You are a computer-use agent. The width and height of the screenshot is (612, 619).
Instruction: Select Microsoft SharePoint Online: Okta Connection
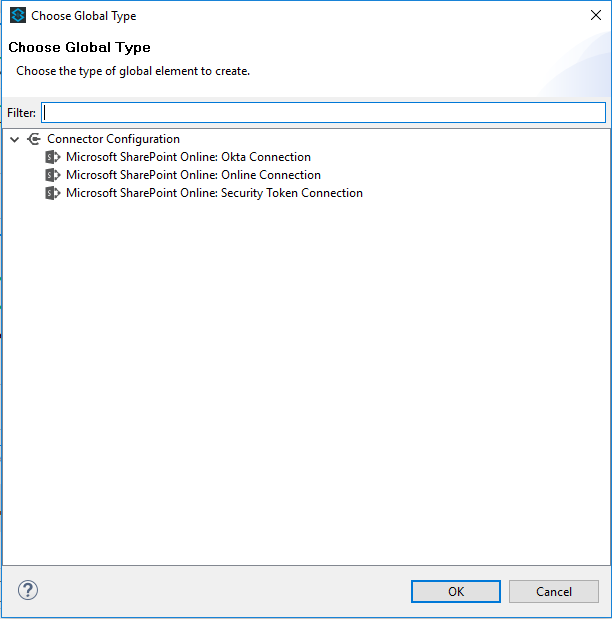tap(188, 157)
